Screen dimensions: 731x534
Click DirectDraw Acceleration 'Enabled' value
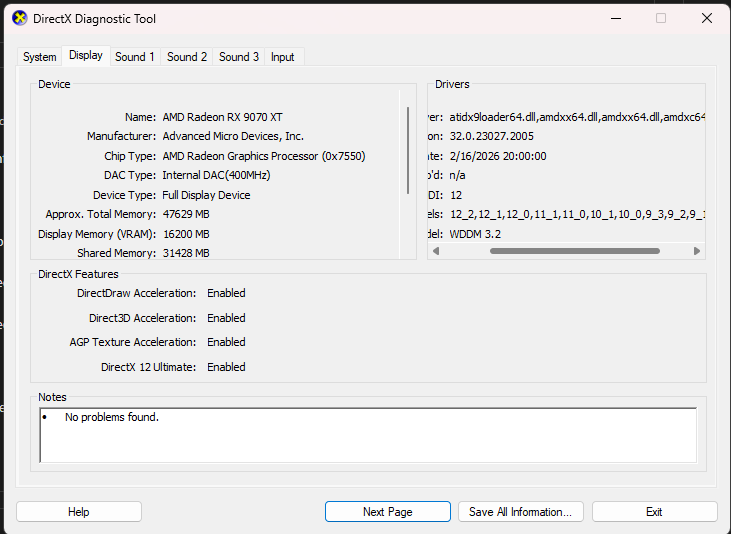coord(226,293)
